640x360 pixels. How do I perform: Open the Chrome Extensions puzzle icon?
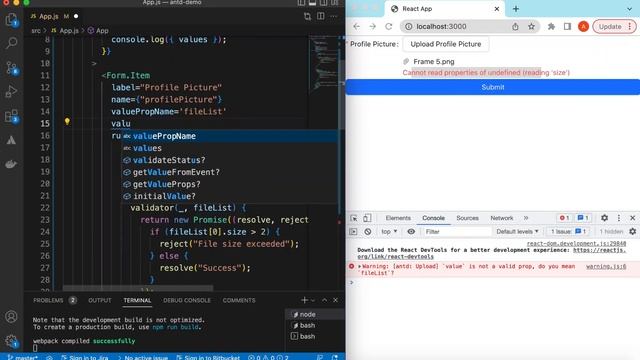[551, 27]
